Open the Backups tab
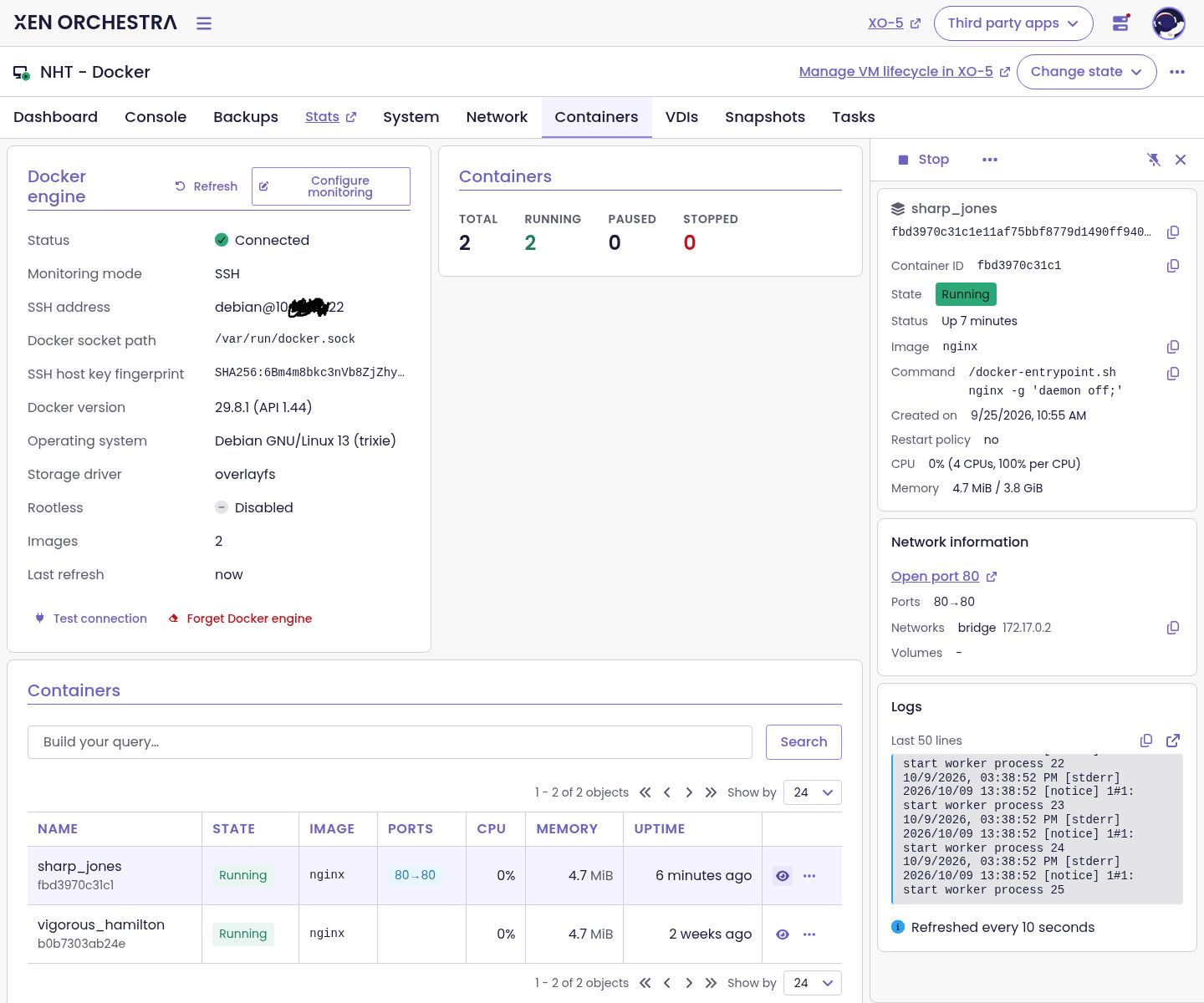Viewport: 1204px width, 1003px height. pos(246,117)
